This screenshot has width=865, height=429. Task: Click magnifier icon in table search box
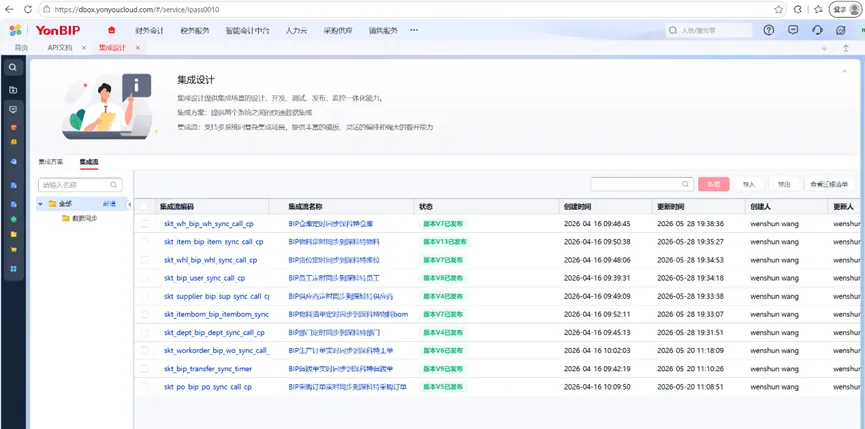[x=685, y=184]
